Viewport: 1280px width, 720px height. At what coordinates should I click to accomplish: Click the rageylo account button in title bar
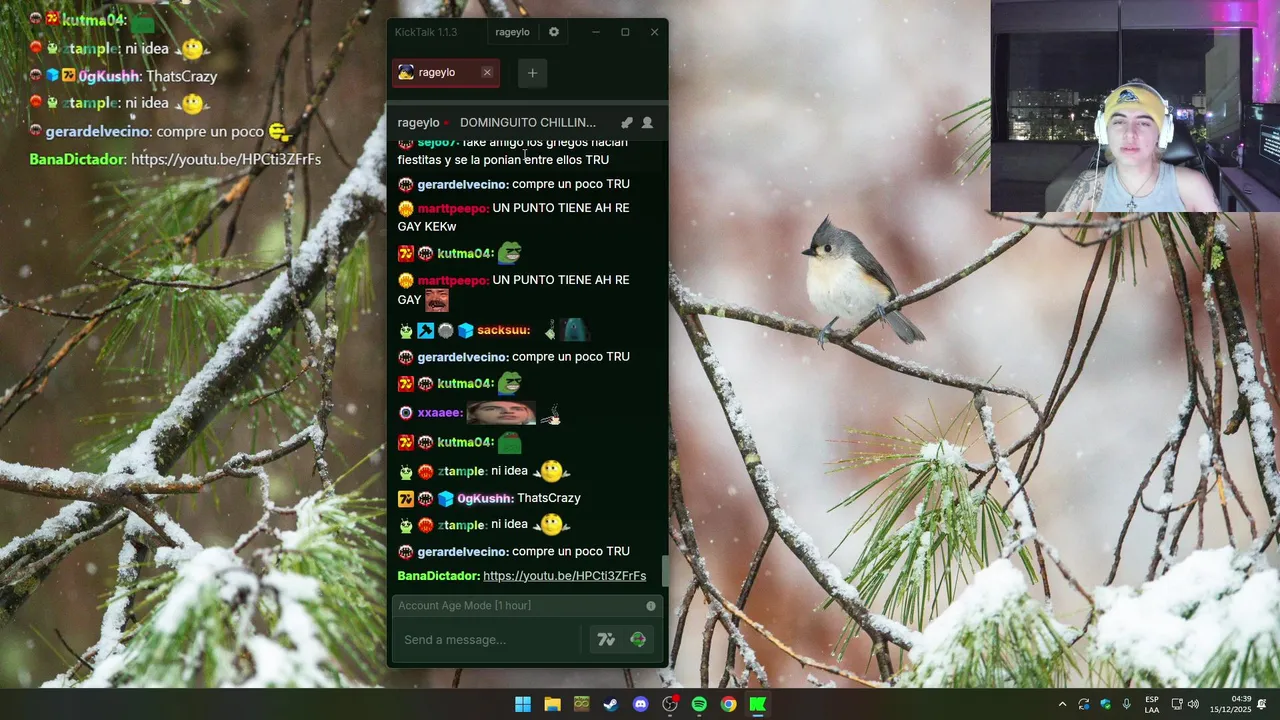point(512,32)
